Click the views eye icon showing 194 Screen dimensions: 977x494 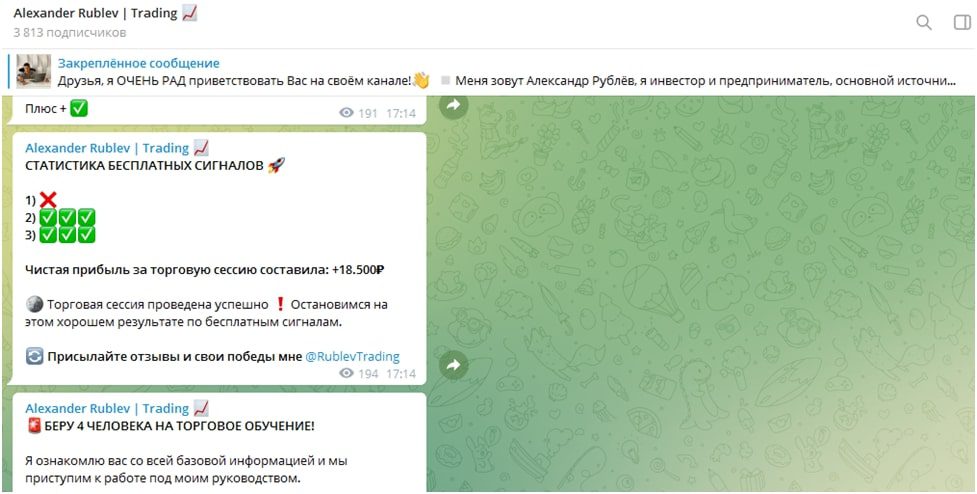(346, 374)
